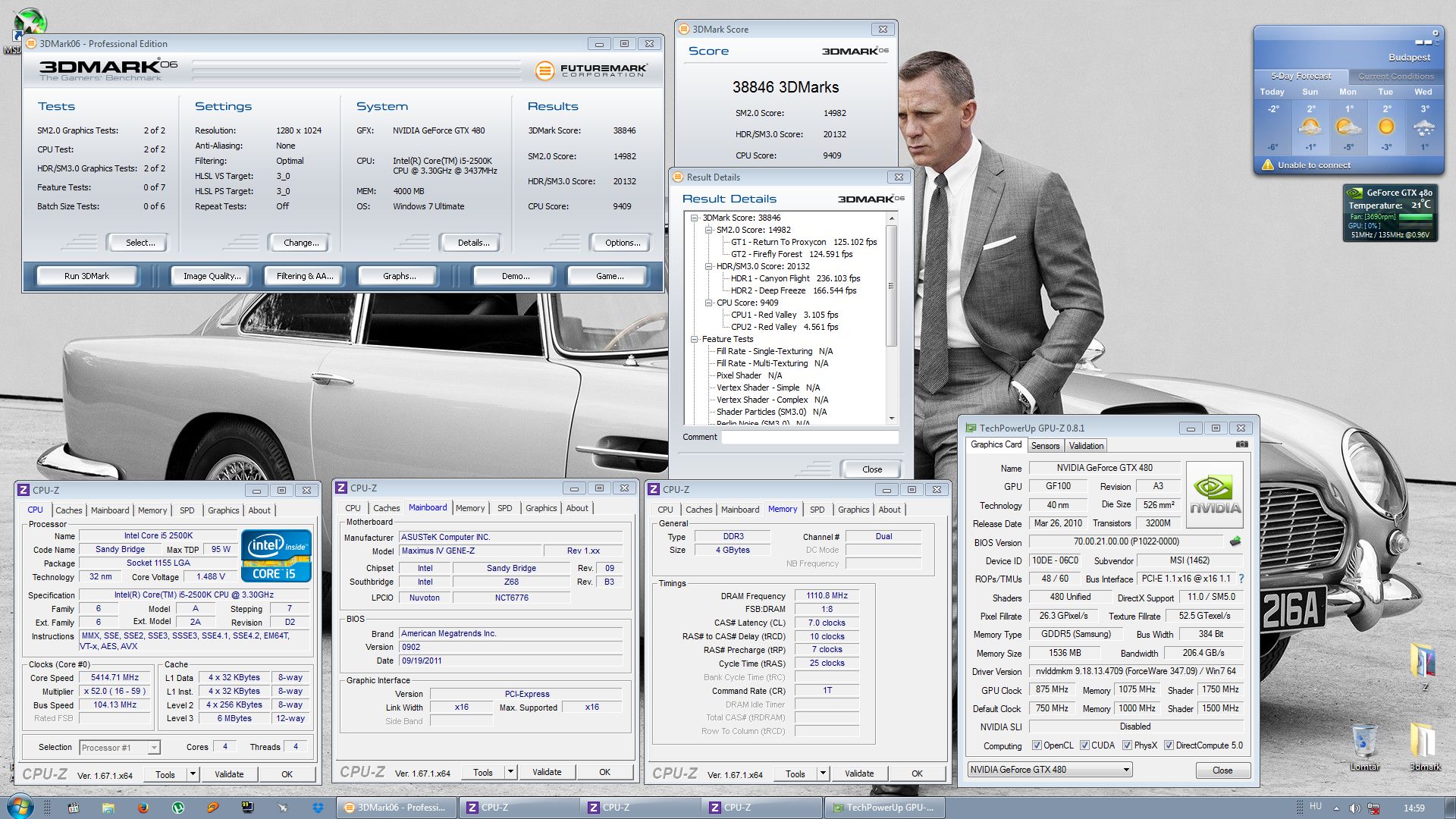The width and height of the screenshot is (1456, 819).
Task: Open Windows Explorer taskbar icon
Action: point(108,808)
